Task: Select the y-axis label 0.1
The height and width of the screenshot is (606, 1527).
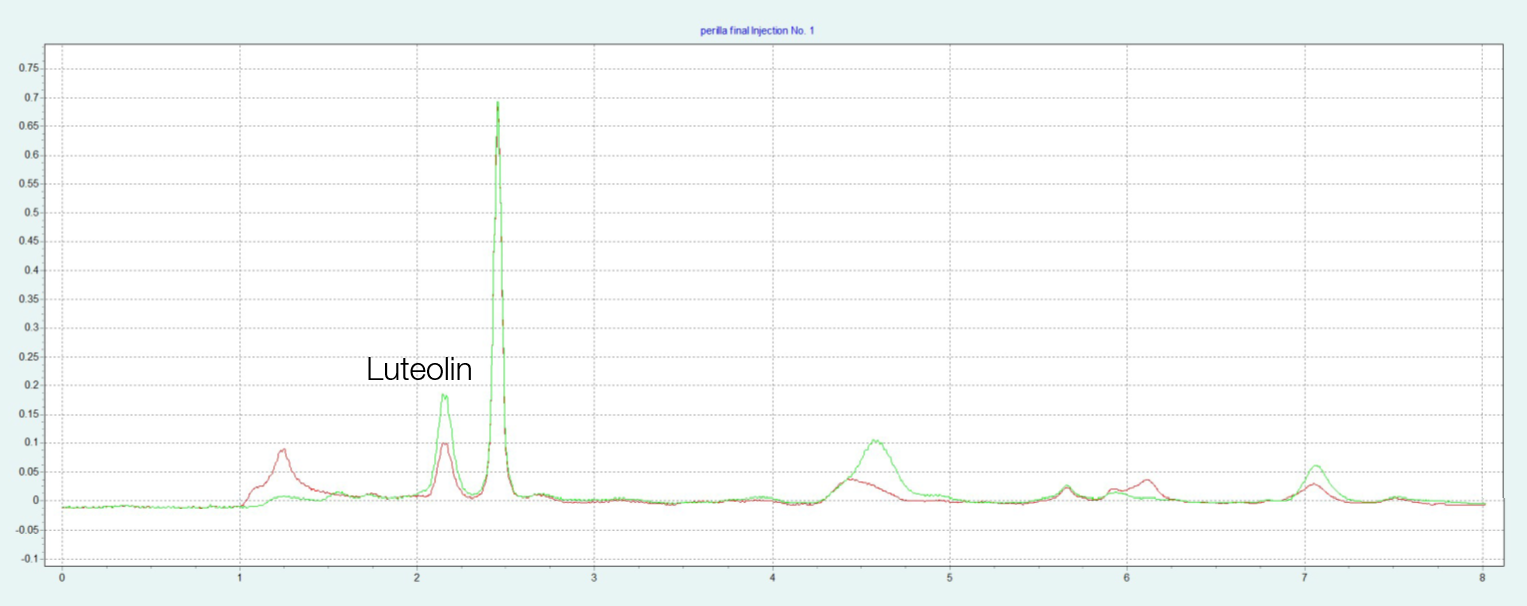Action: pyautogui.click(x=30, y=443)
